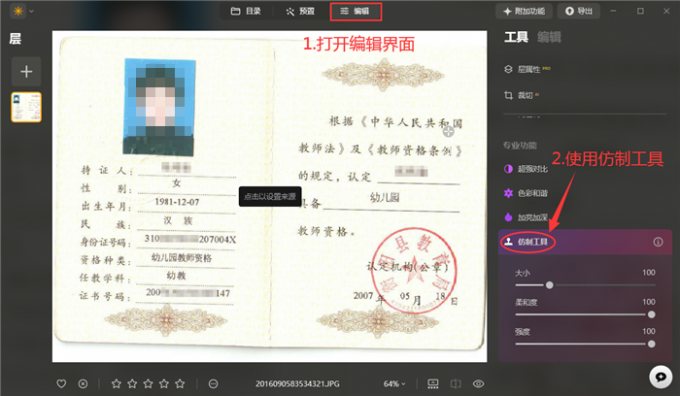The image size is (680, 396).
Task: Click 大小 slider value 100
Action: click(649, 272)
